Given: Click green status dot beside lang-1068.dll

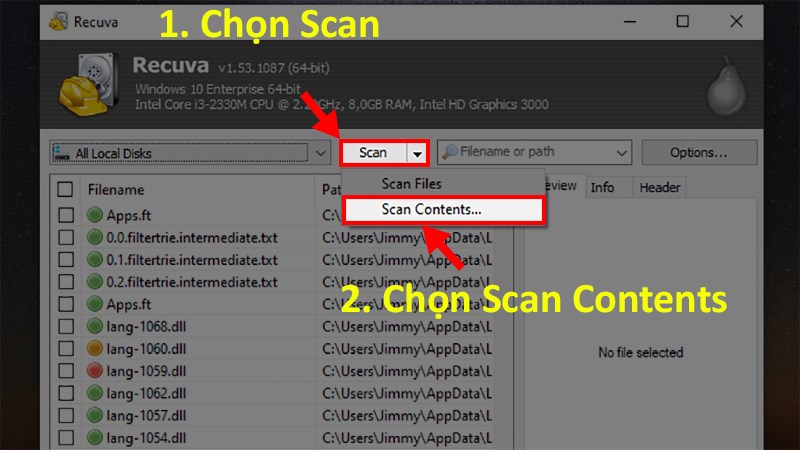Looking at the screenshot, I should point(94,326).
